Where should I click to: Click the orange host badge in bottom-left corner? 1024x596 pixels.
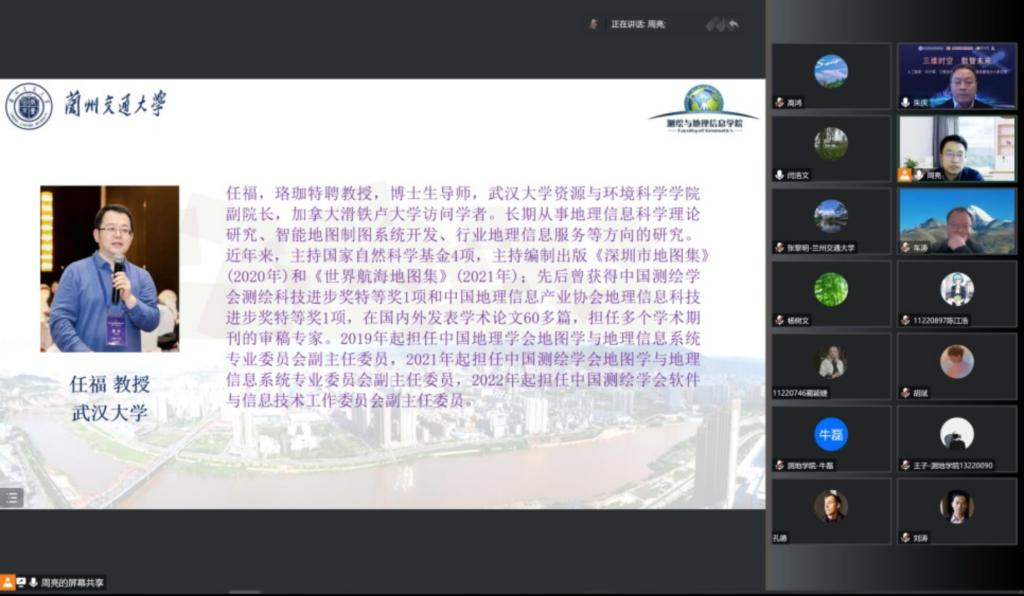pos(8,582)
